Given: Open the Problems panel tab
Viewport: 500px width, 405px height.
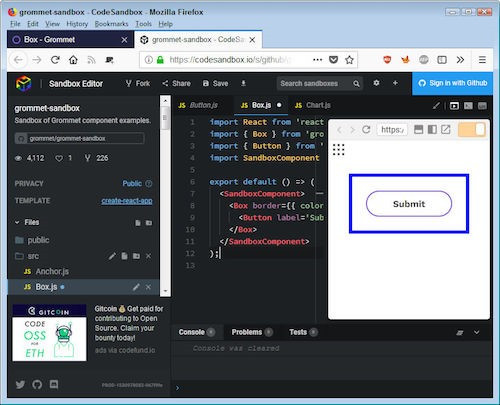Looking at the screenshot, I should 252,332.
